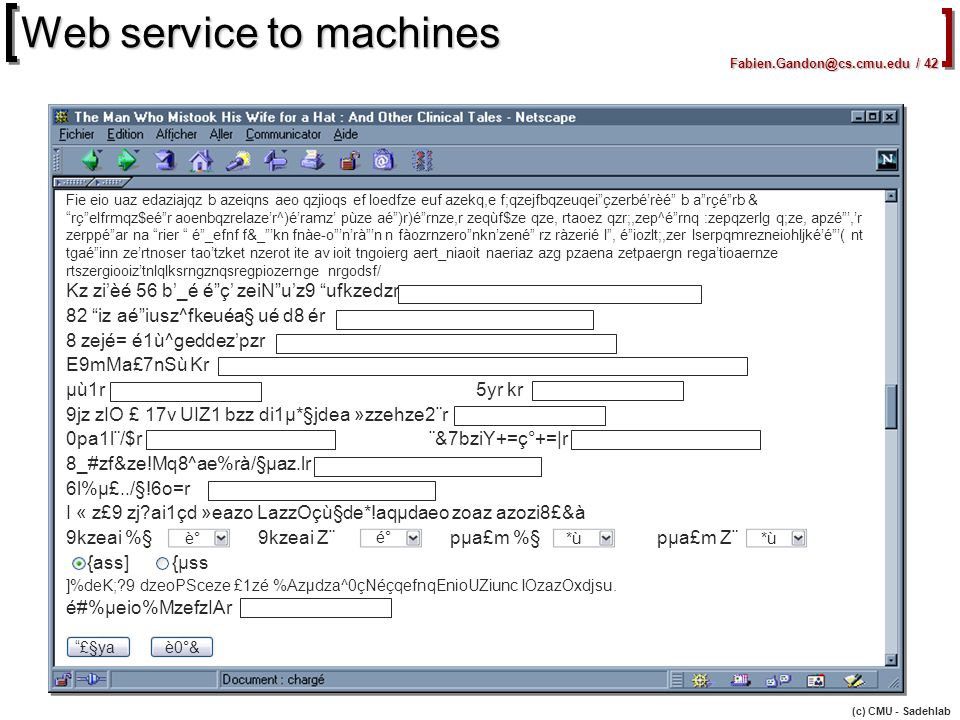960x720 pixels.
Task: Click the 6I%µ£../§!6o=r input field
Action: pyautogui.click(x=322, y=491)
